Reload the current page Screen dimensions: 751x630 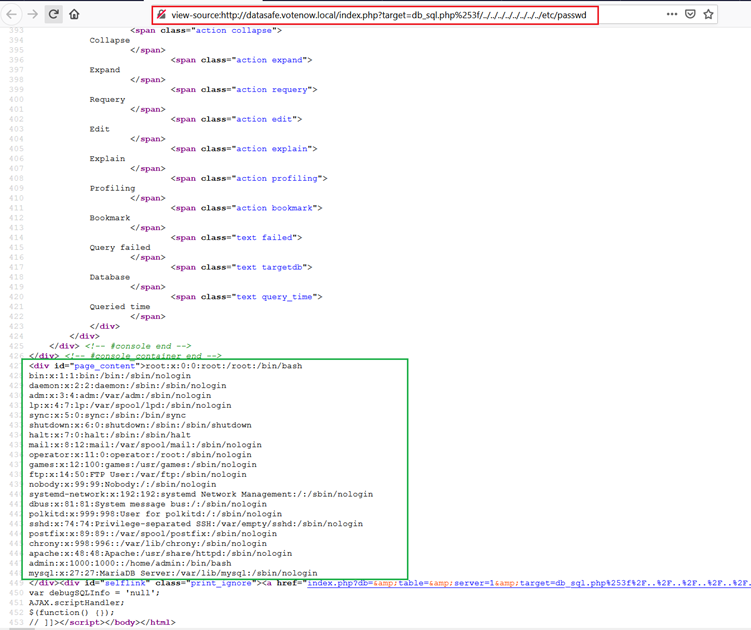54,15
